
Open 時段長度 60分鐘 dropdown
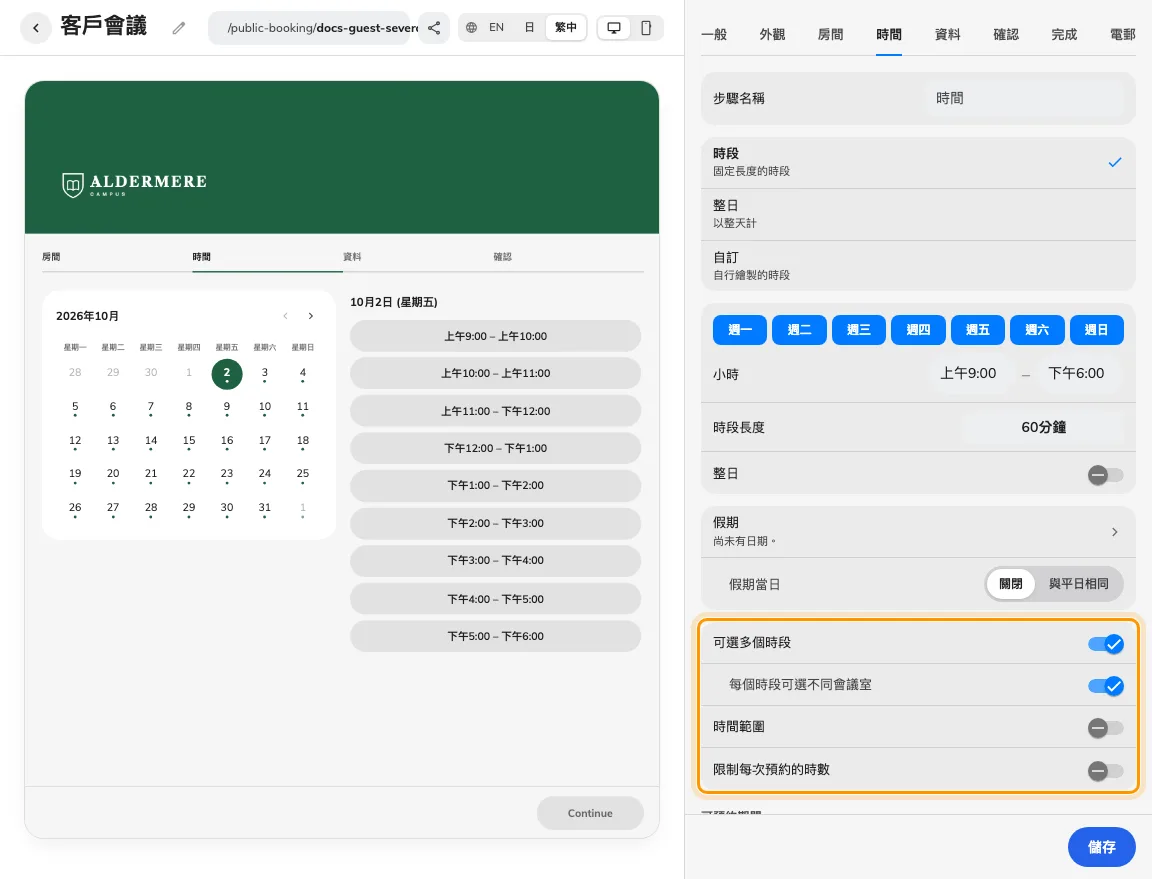tap(1043, 427)
